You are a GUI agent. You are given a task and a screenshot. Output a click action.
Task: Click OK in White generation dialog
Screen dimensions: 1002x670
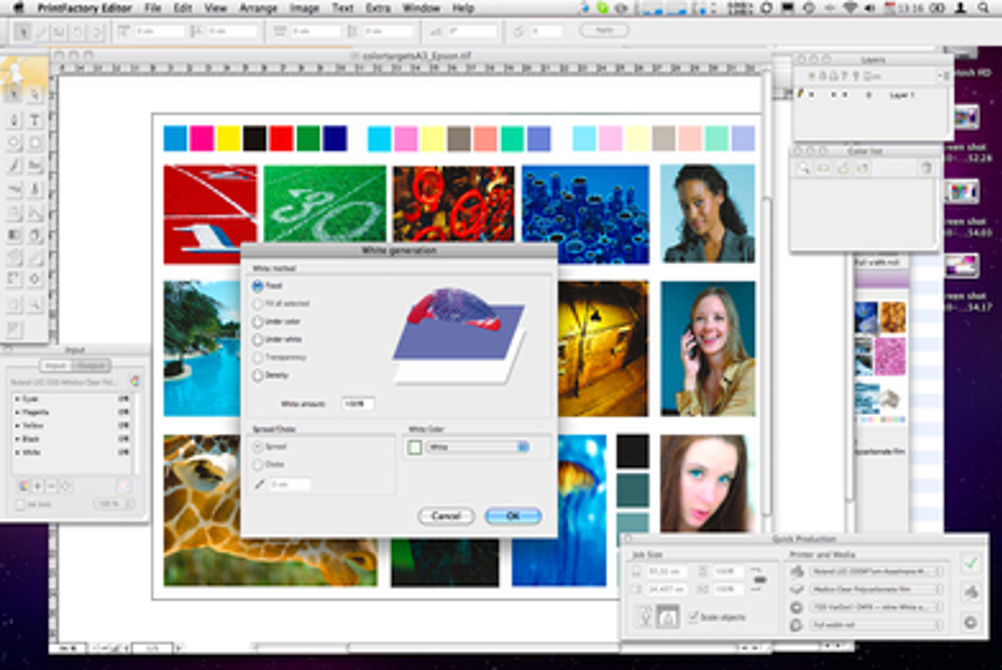[x=513, y=516]
